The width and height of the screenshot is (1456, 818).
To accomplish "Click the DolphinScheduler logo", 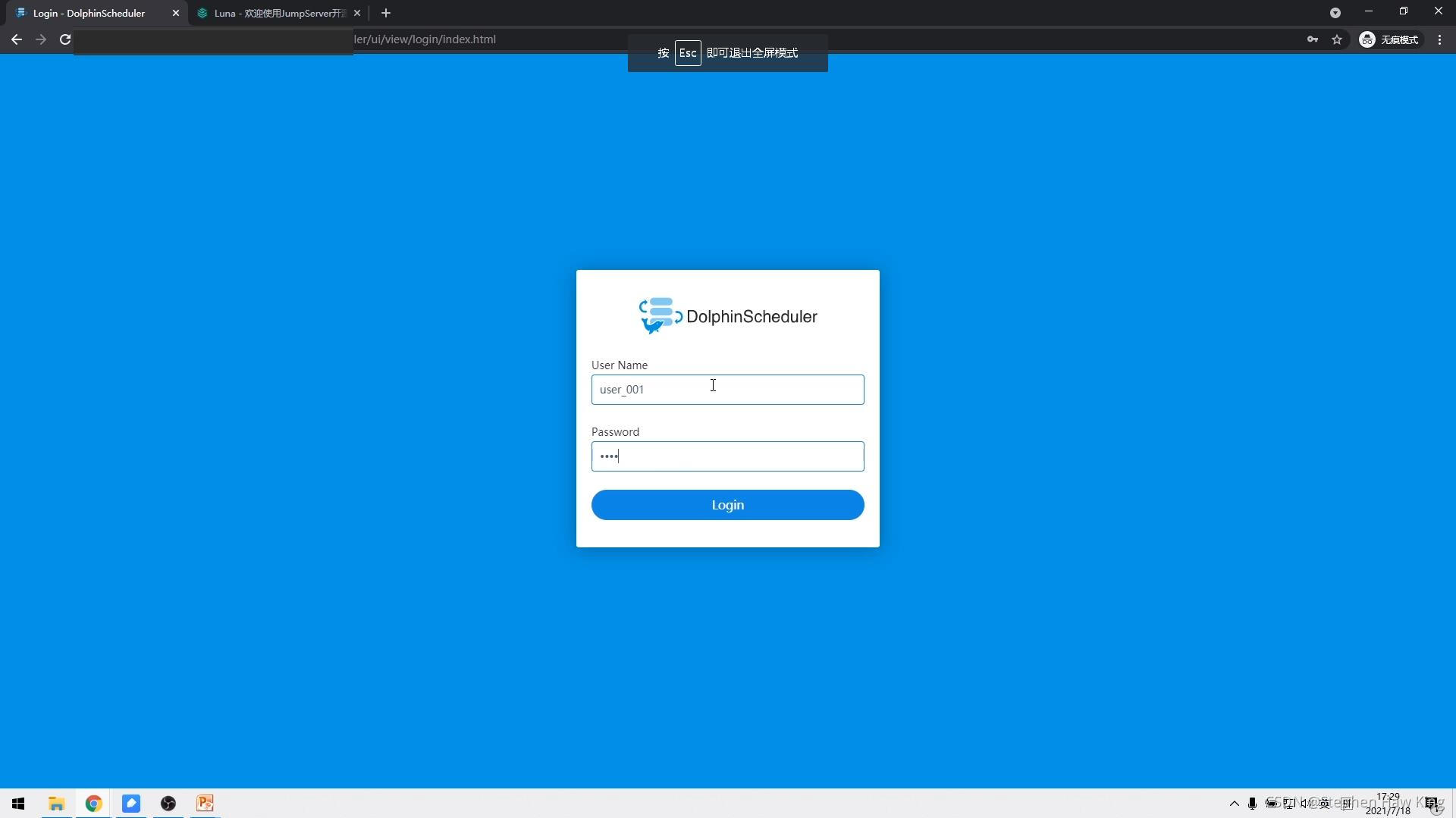I will (727, 316).
